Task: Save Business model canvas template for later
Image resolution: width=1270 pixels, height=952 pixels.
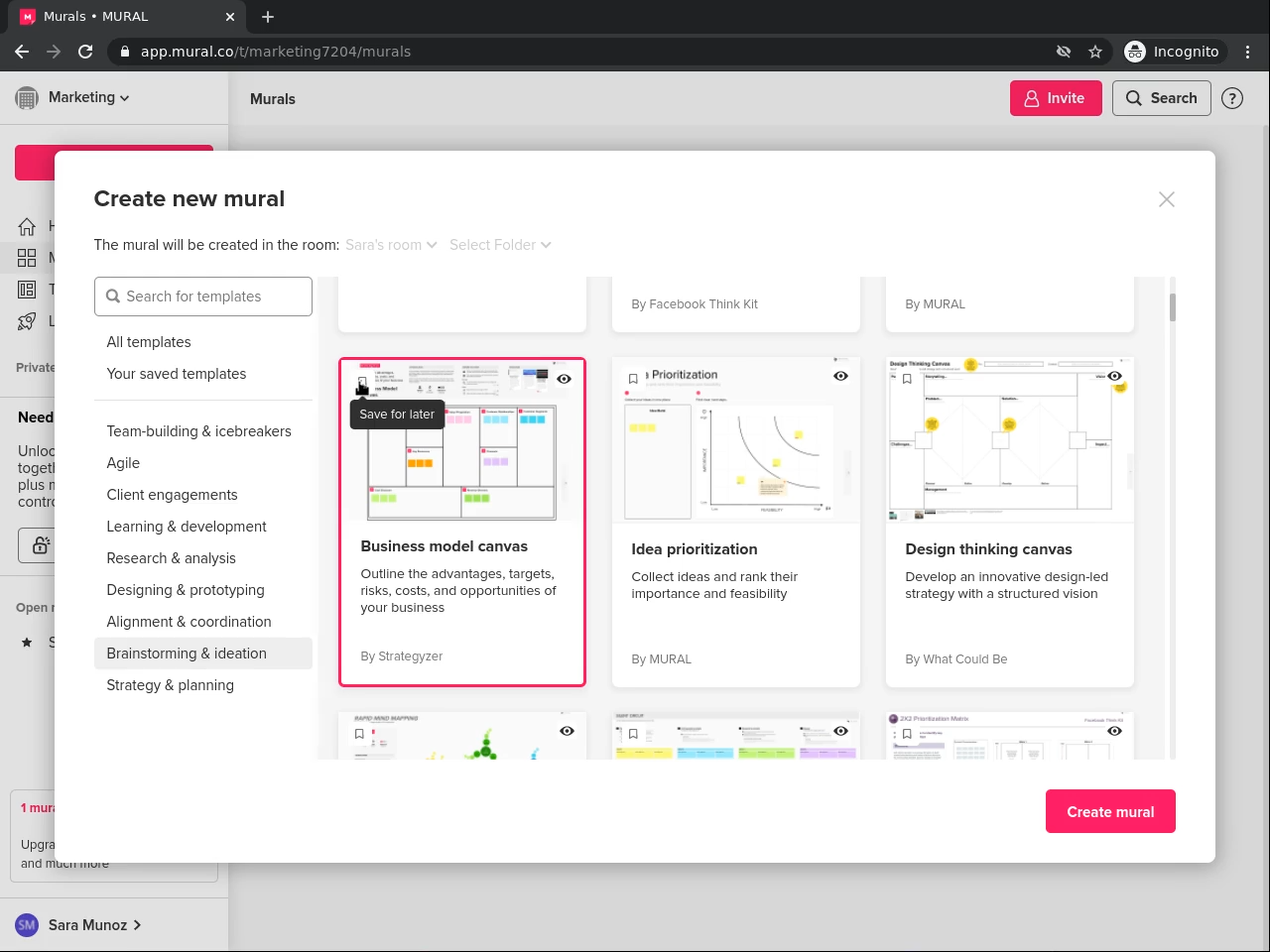Action: [362, 383]
